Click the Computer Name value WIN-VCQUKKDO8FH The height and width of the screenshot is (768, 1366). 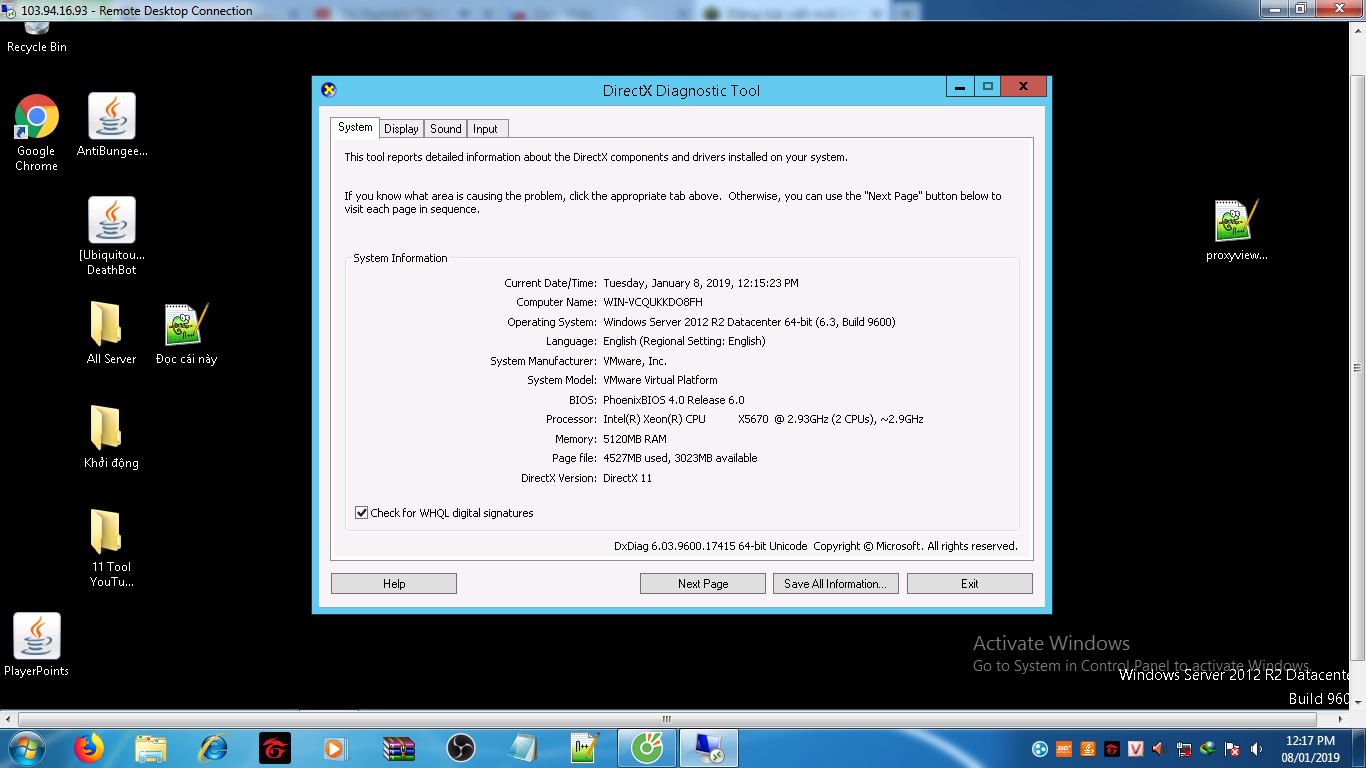653,302
